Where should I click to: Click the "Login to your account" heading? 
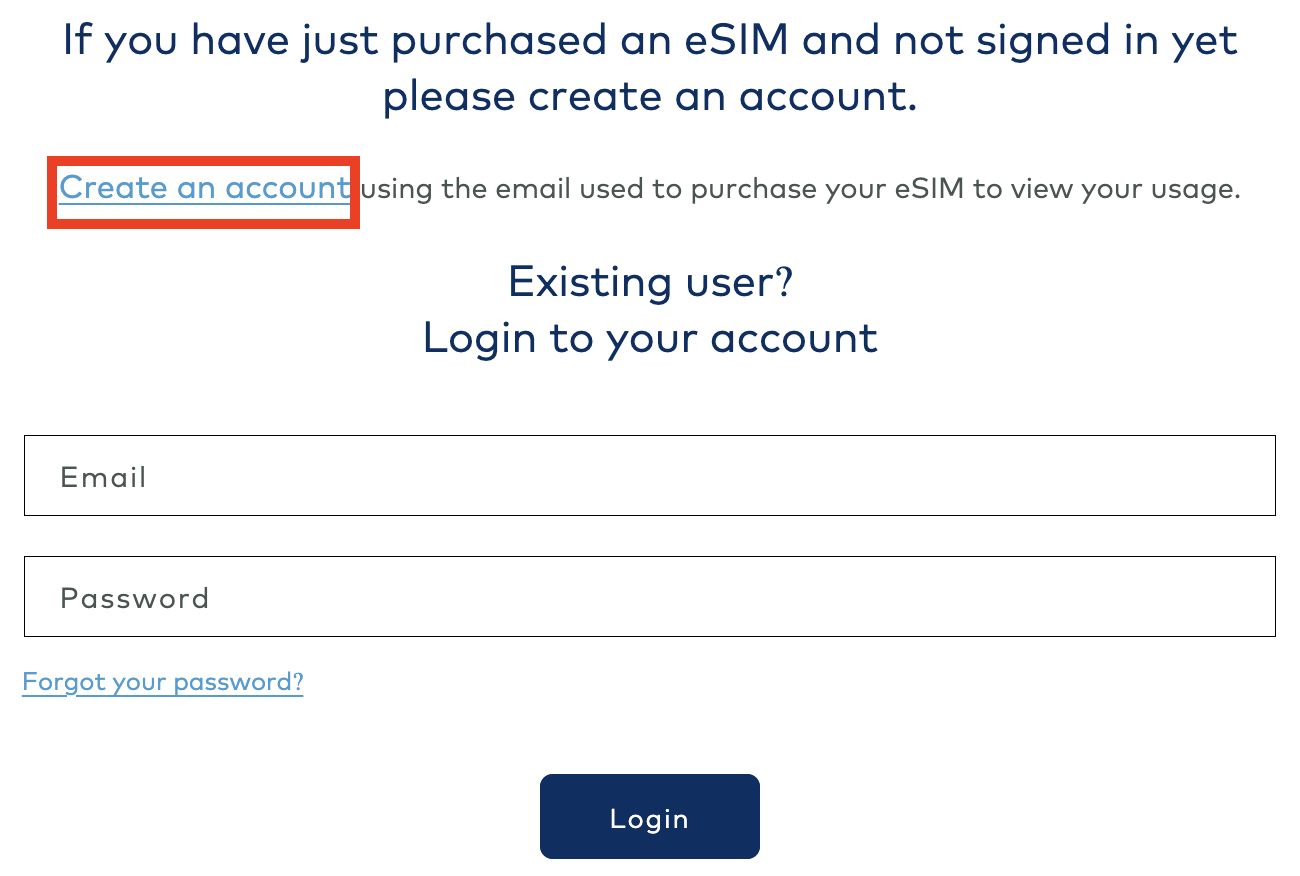[650, 338]
